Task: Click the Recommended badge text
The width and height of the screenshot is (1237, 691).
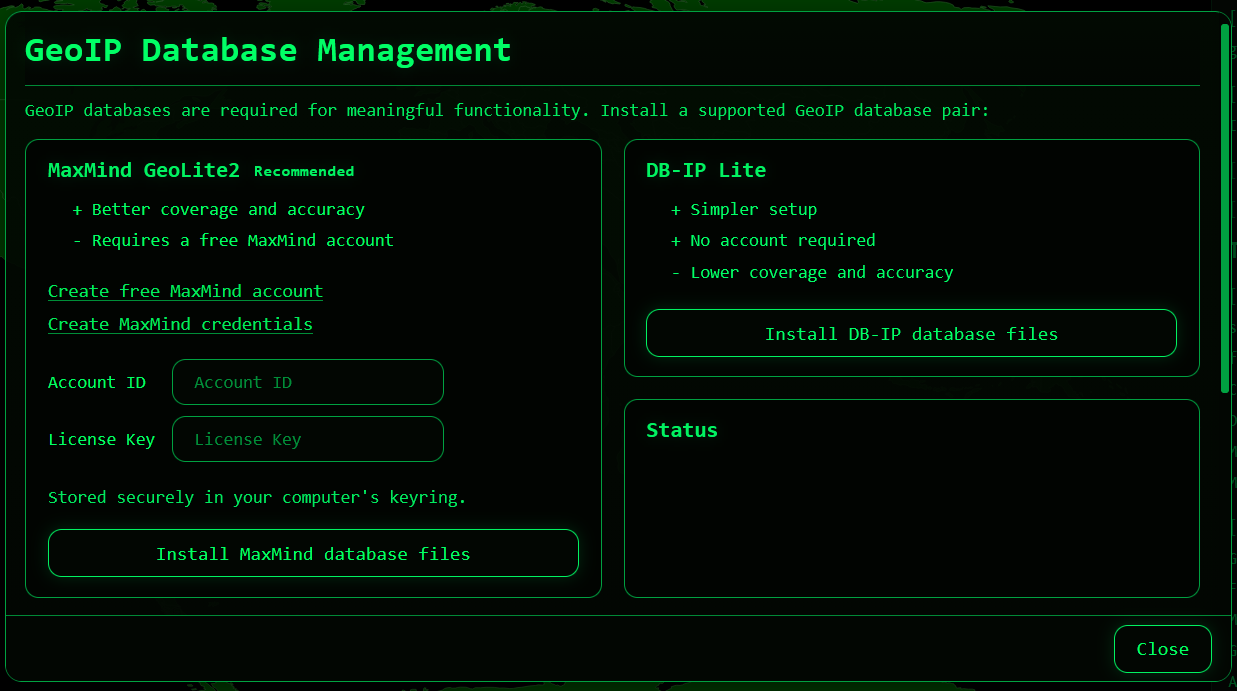Action: point(304,171)
